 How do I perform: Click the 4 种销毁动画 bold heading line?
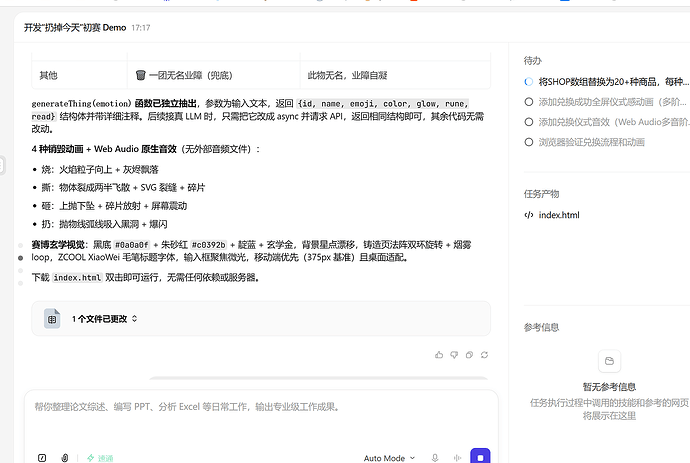click(146, 149)
